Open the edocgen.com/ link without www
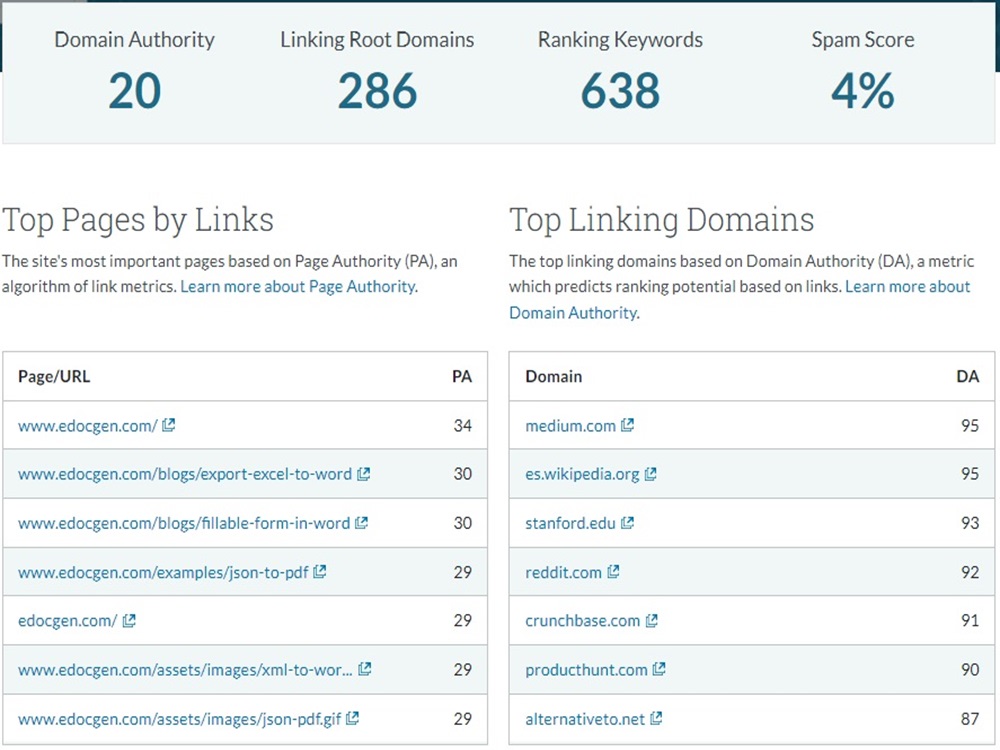The image size is (1000, 750). [x=68, y=621]
